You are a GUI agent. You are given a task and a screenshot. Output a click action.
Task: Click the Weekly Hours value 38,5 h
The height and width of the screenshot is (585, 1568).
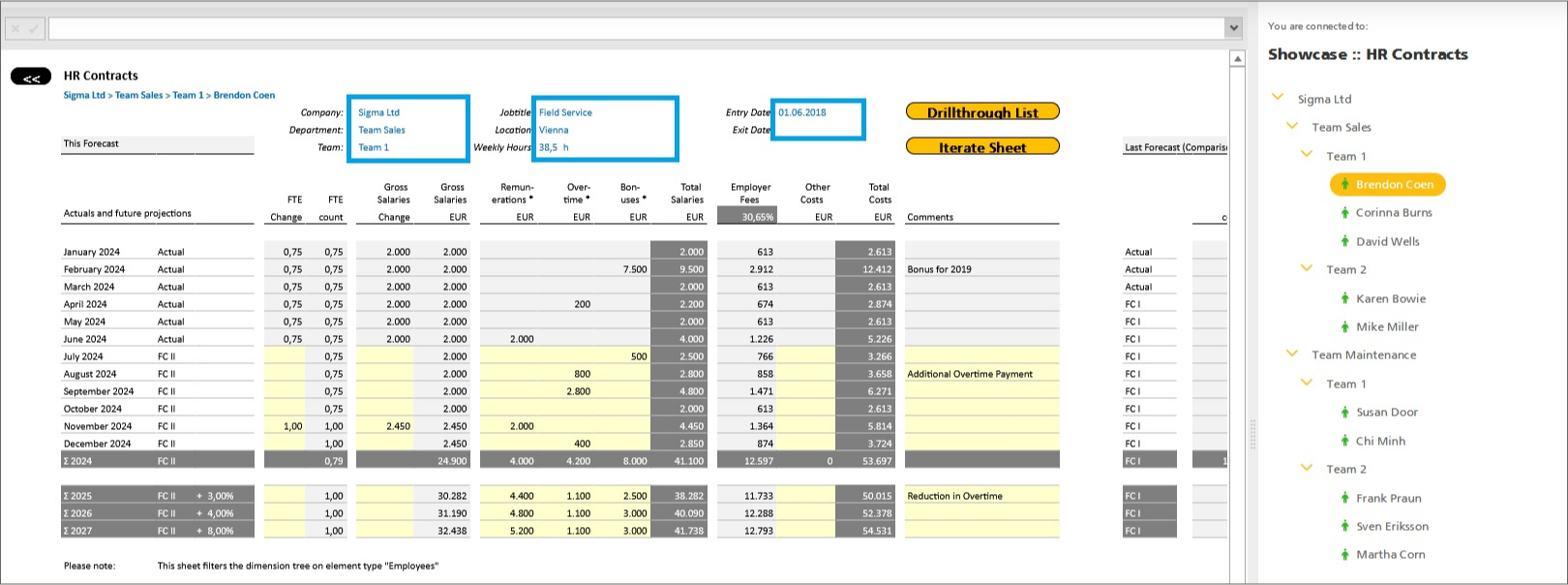click(x=554, y=147)
